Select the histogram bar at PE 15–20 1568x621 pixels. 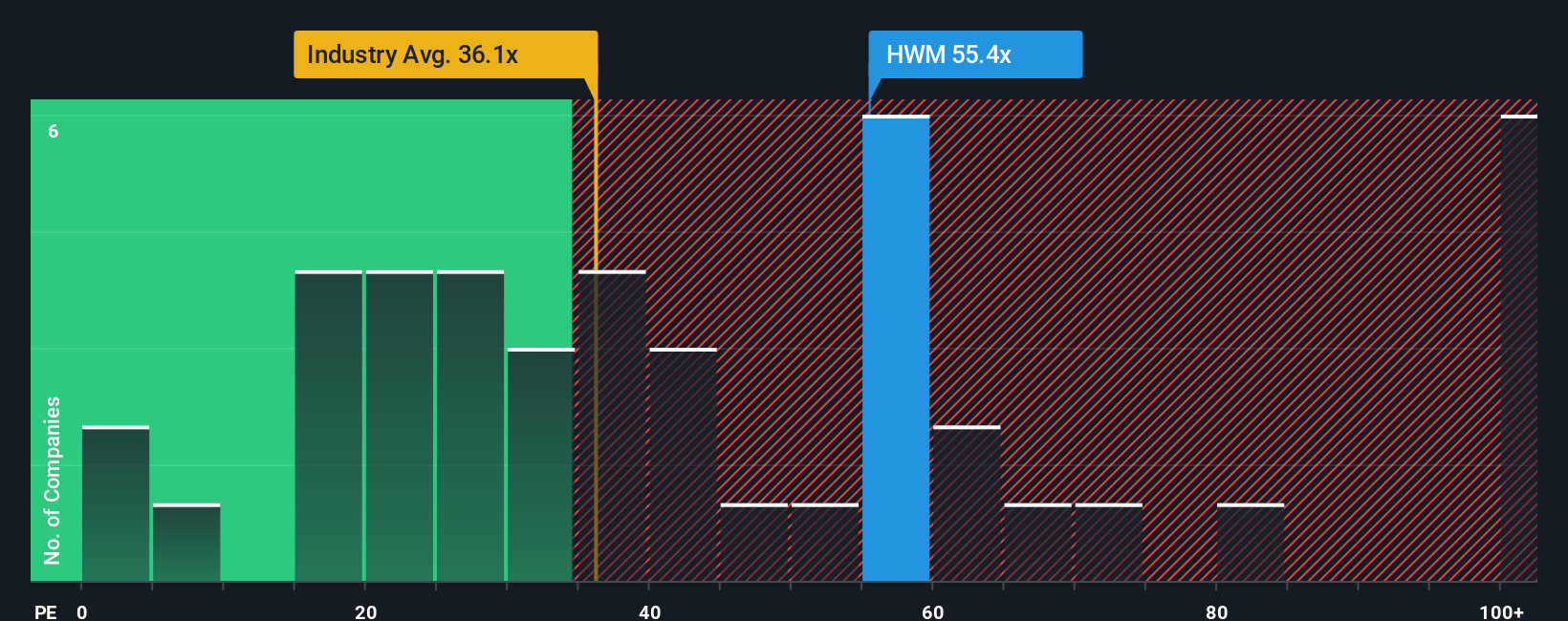pyautogui.click(x=329, y=426)
